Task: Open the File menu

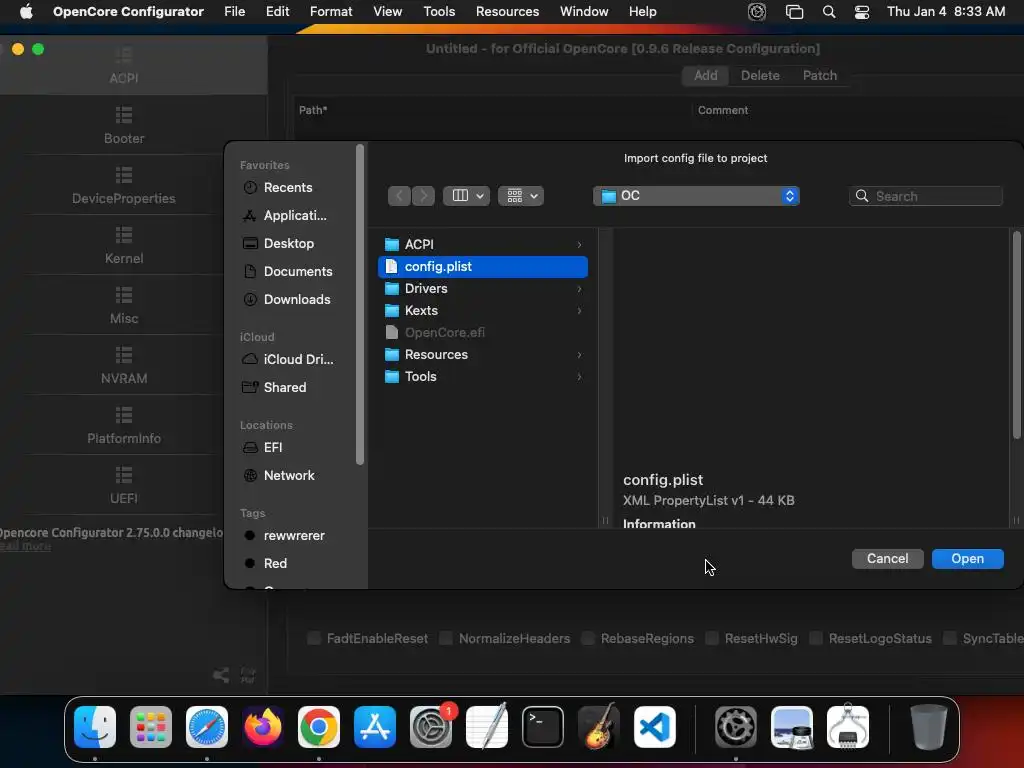Action: click(234, 12)
